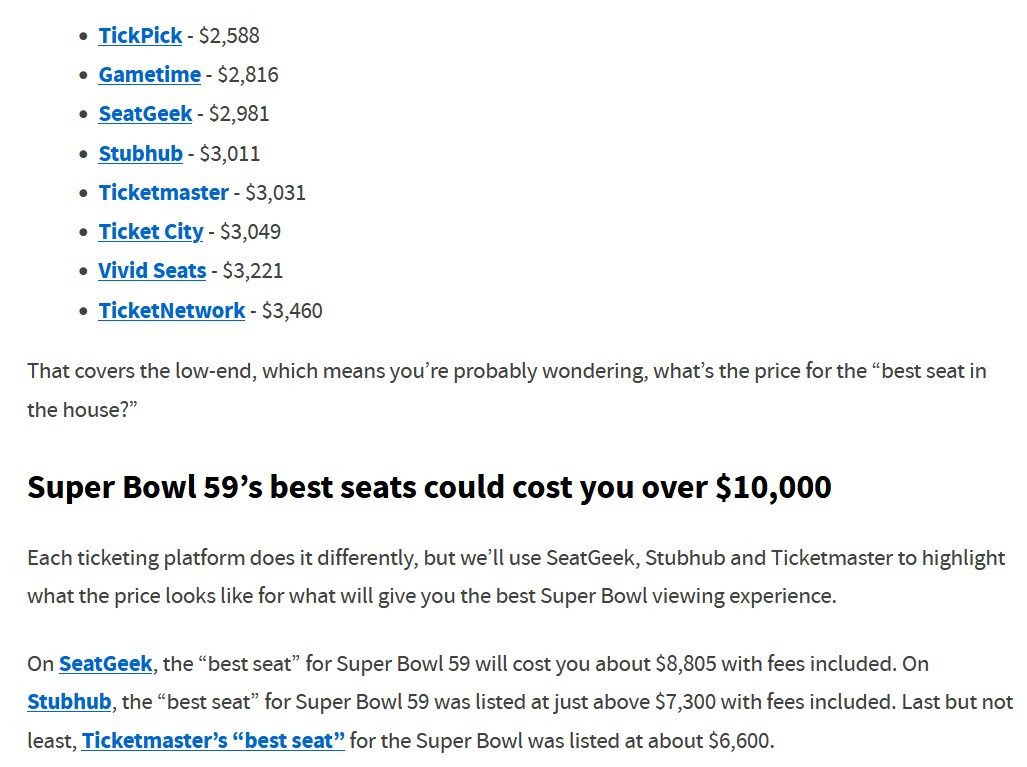Click SeatGeek link in the best-seat paragraph
The height and width of the screenshot is (767, 1027).
click(105, 664)
